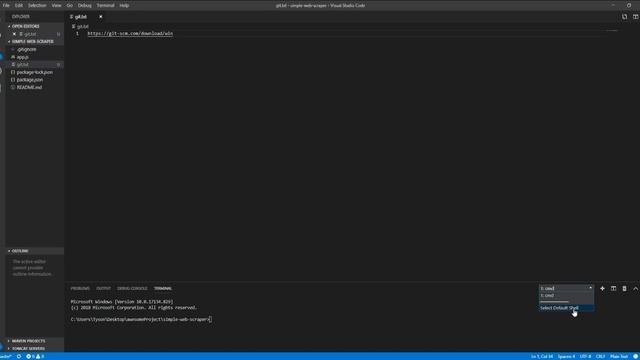Open package-lock.json file
Screen dimensions: 640x360
pyautogui.click(x=35, y=72)
